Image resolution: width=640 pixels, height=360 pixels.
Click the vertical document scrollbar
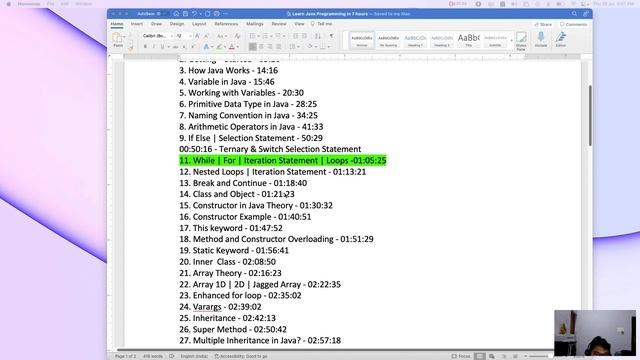tap(590, 116)
